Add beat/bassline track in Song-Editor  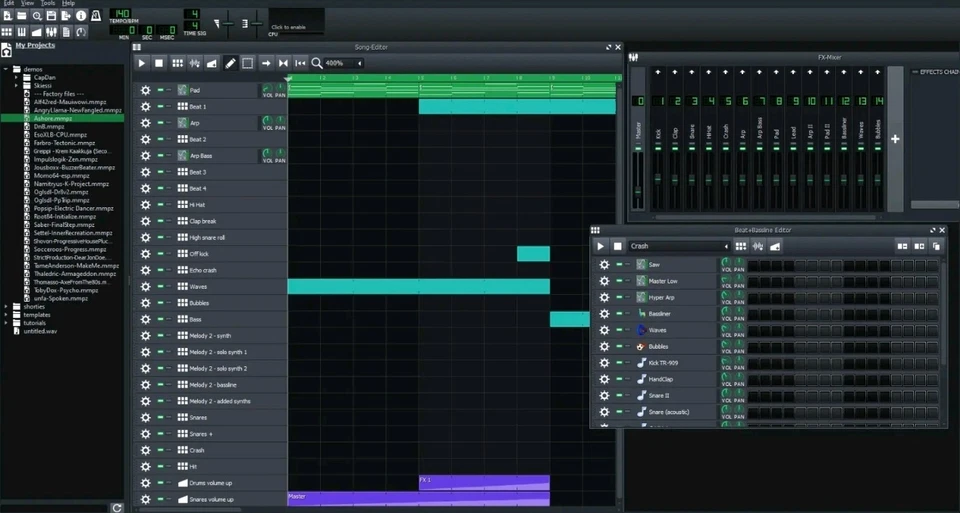178,63
